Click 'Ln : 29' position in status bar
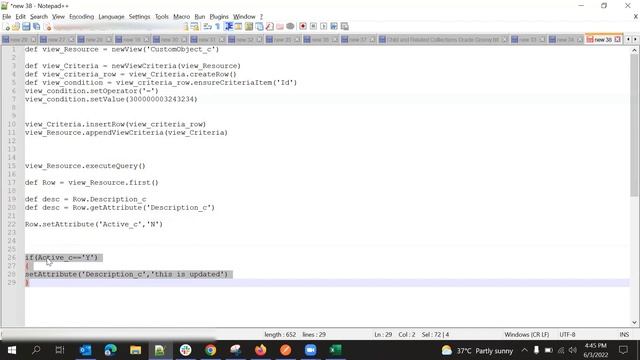Image resolution: width=640 pixels, height=360 pixels. (x=383, y=335)
